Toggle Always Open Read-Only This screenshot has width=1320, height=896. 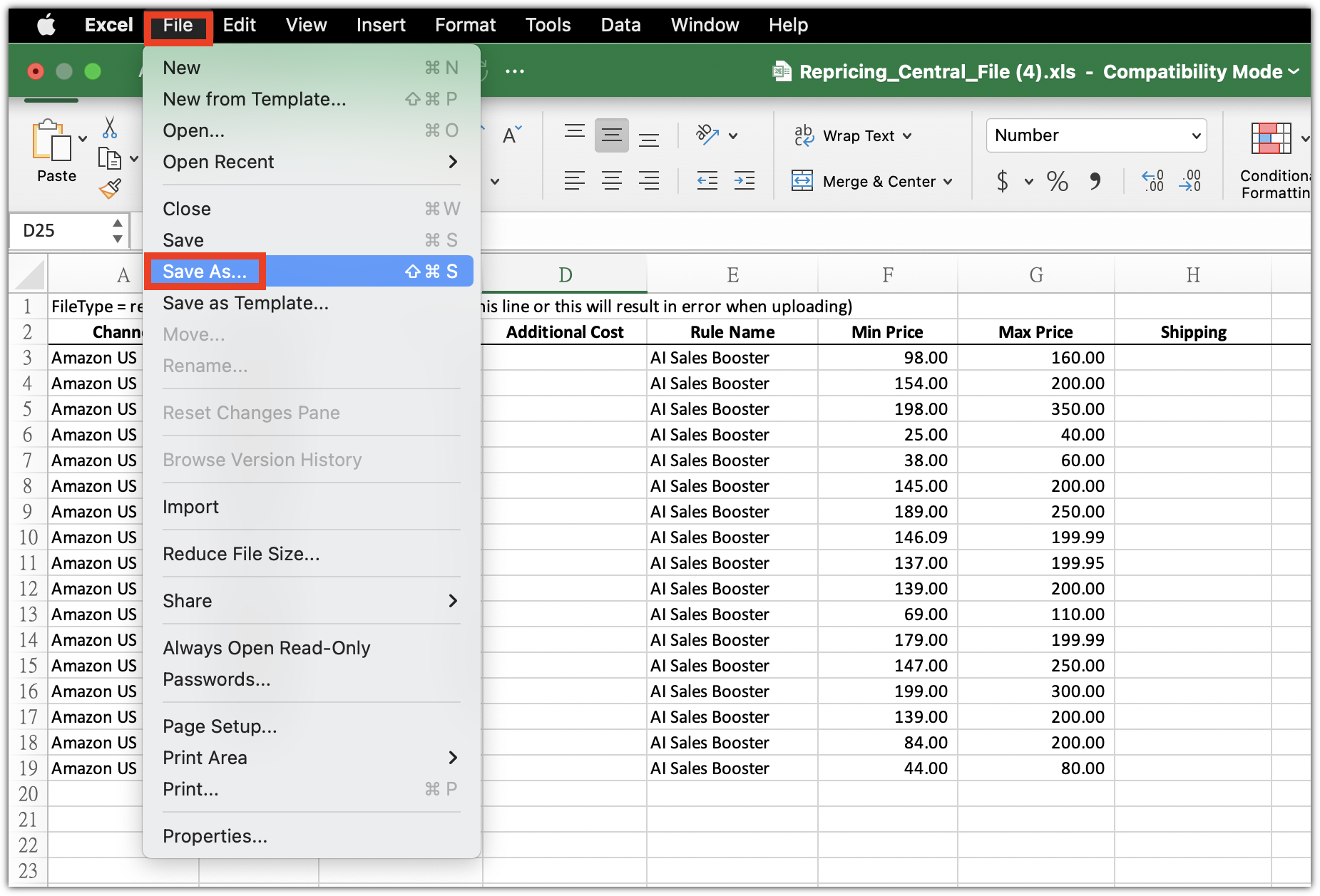pos(311,648)
